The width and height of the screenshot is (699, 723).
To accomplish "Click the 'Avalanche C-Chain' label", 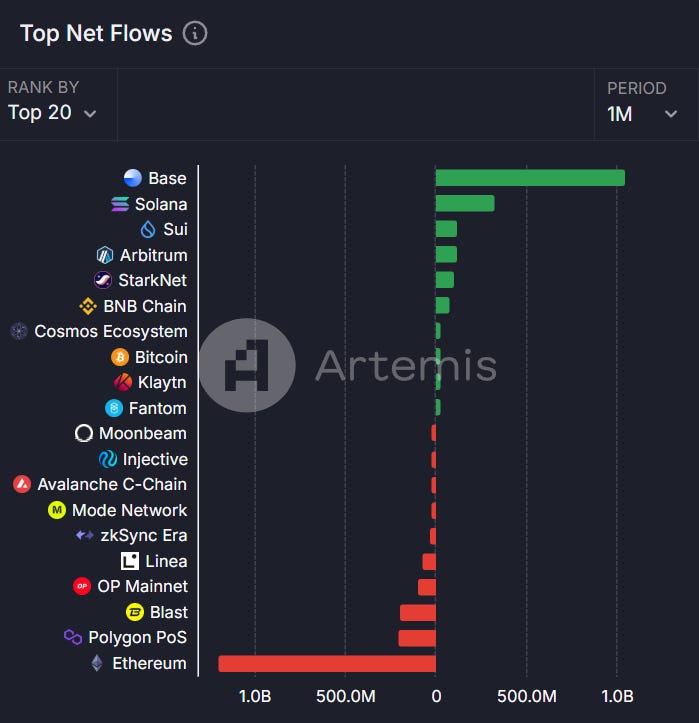I will coord(112,484).
